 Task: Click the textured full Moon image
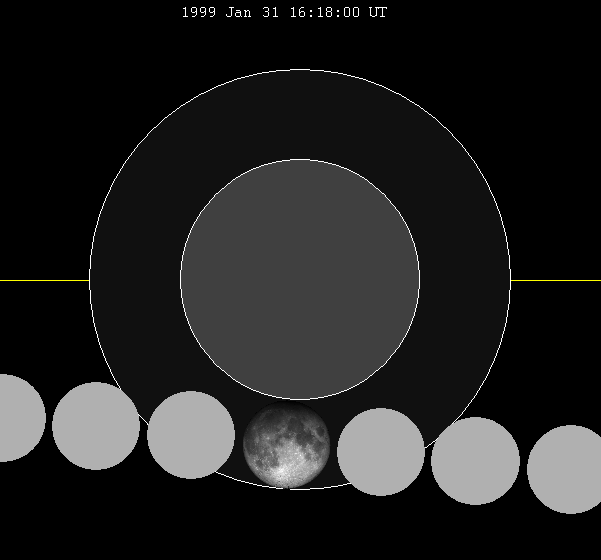pyautogui.click(x=286, y=446)
